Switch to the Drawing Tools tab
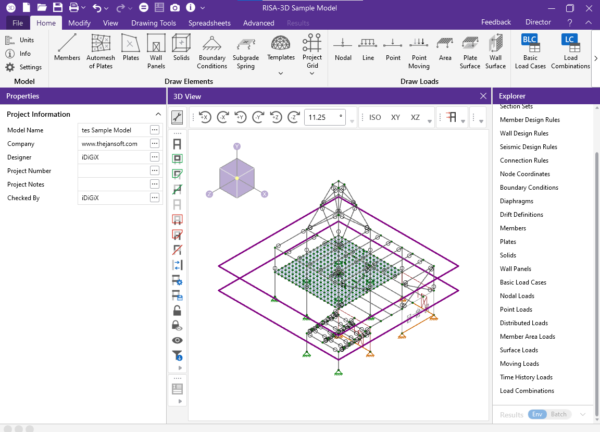This screenshot has height=432, width=600. pyautogui.click(x=153, y=23)
